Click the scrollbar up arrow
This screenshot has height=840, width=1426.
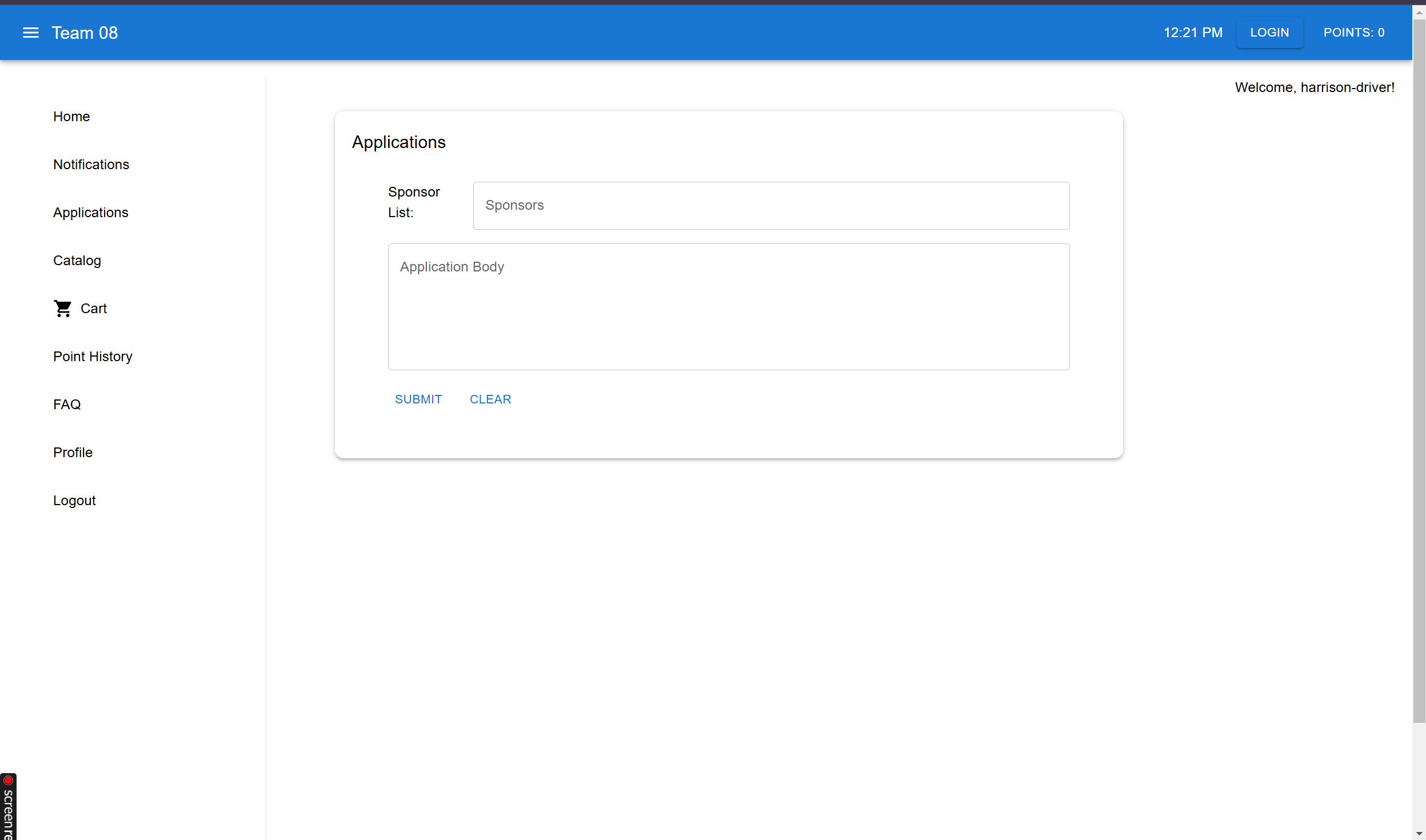[1419, 12]
